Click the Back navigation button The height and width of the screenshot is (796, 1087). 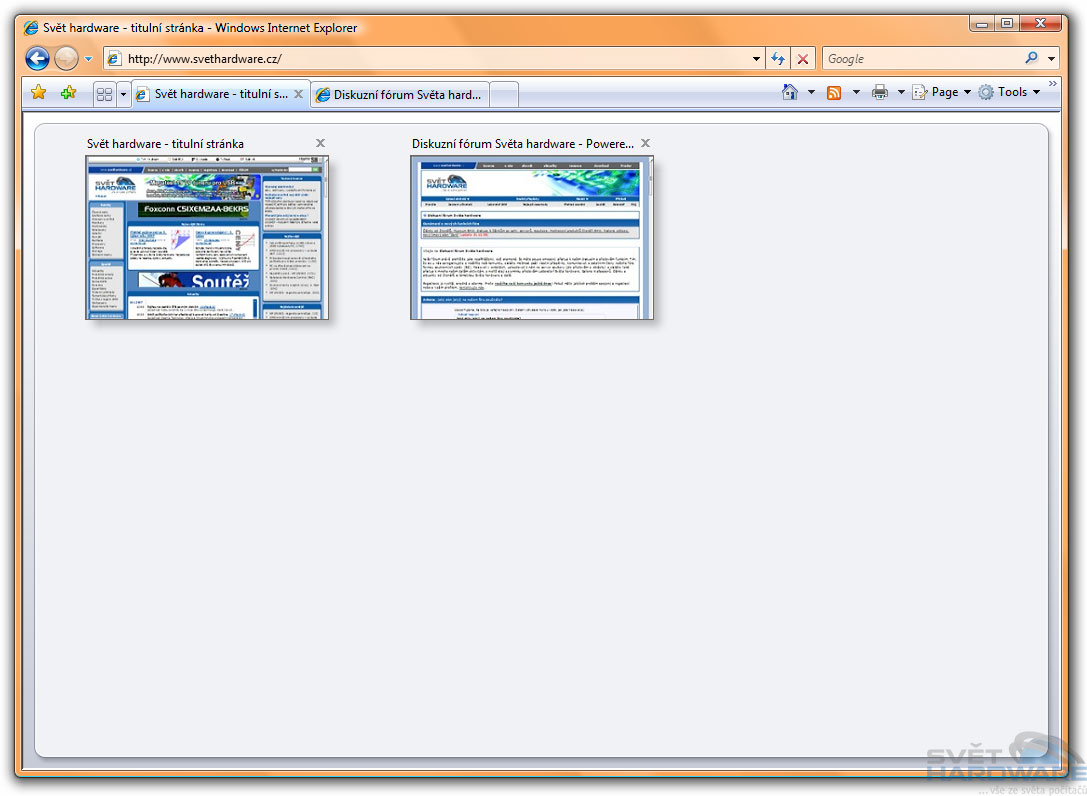coord(37,59)
